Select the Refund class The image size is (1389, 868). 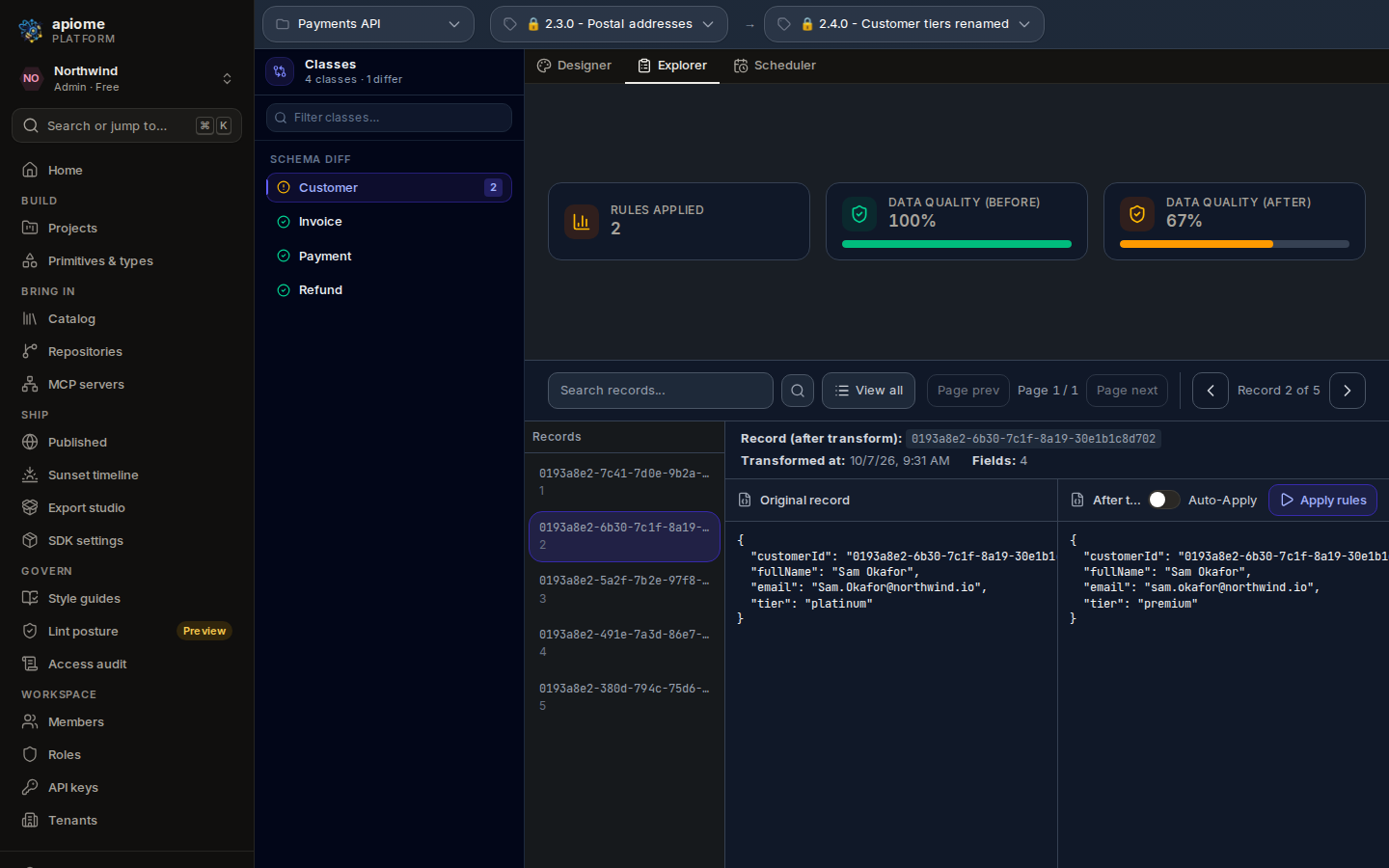[389, 290]
